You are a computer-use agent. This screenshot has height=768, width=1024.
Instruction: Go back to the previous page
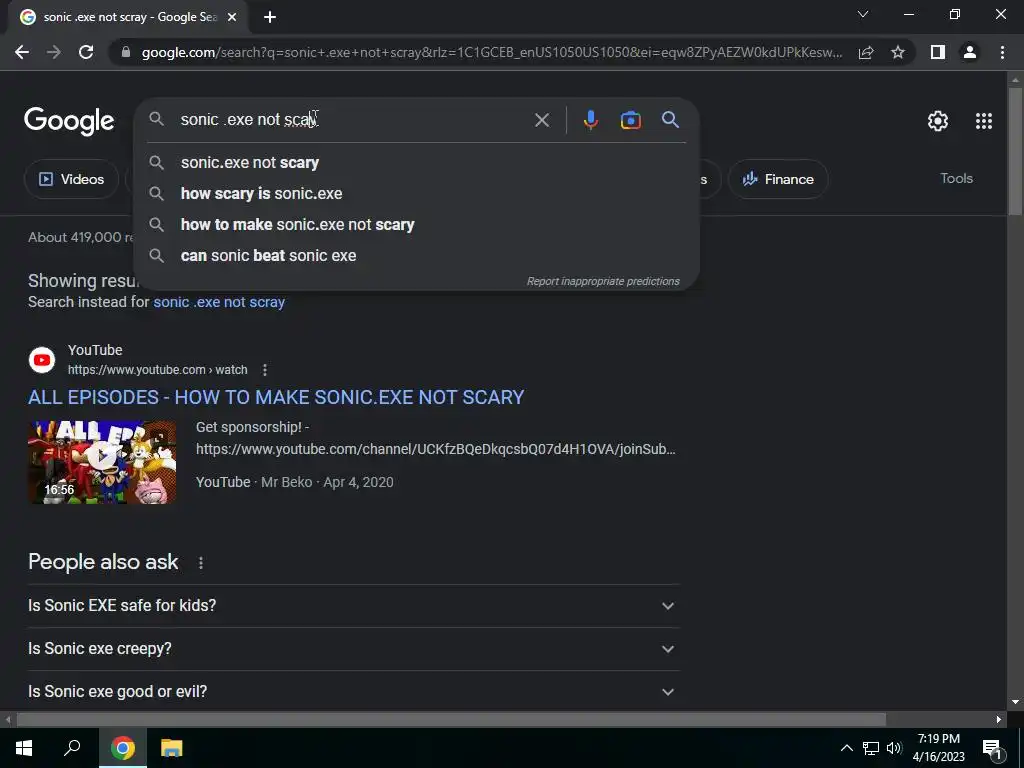tap(22, 52)
